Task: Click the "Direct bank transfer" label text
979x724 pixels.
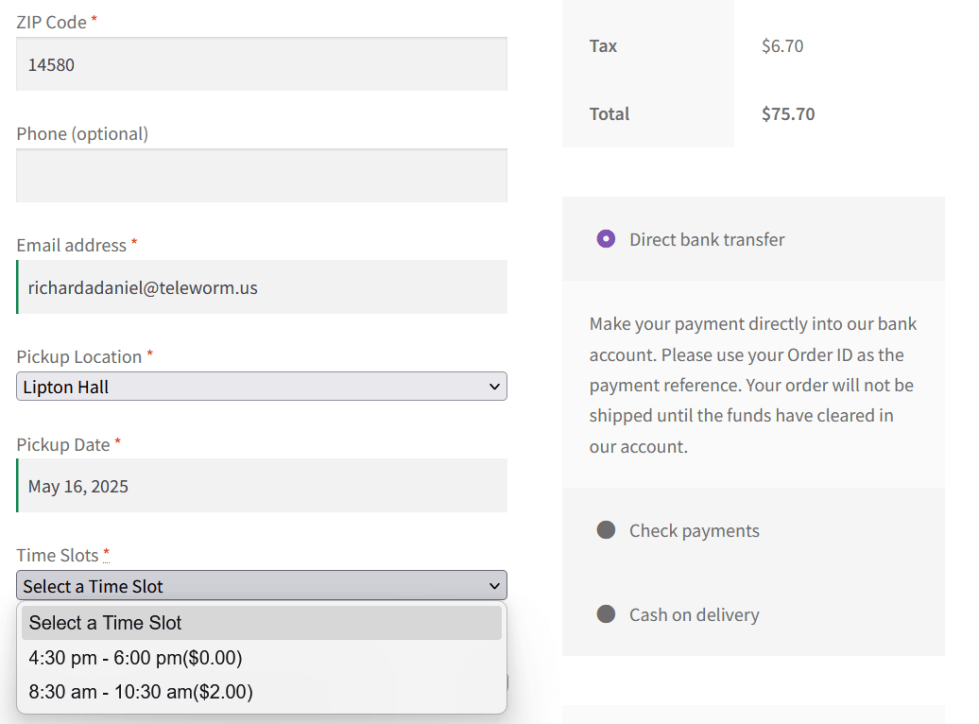Action: point(707,240)
